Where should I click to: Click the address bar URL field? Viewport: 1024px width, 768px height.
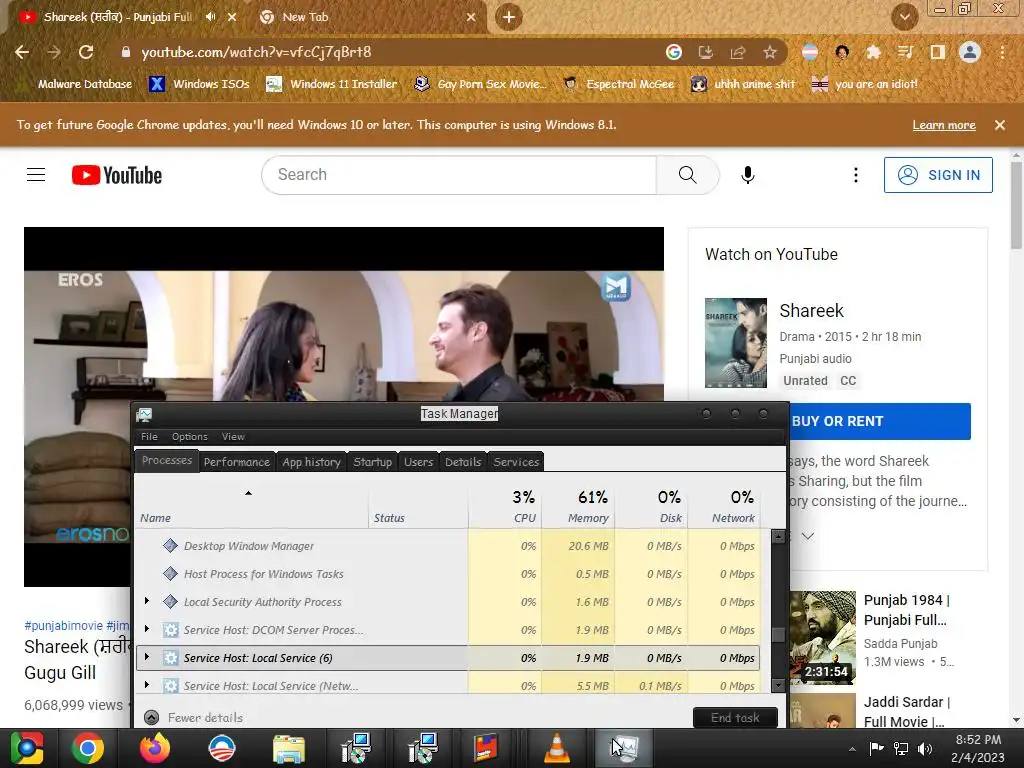pos(392,52)
